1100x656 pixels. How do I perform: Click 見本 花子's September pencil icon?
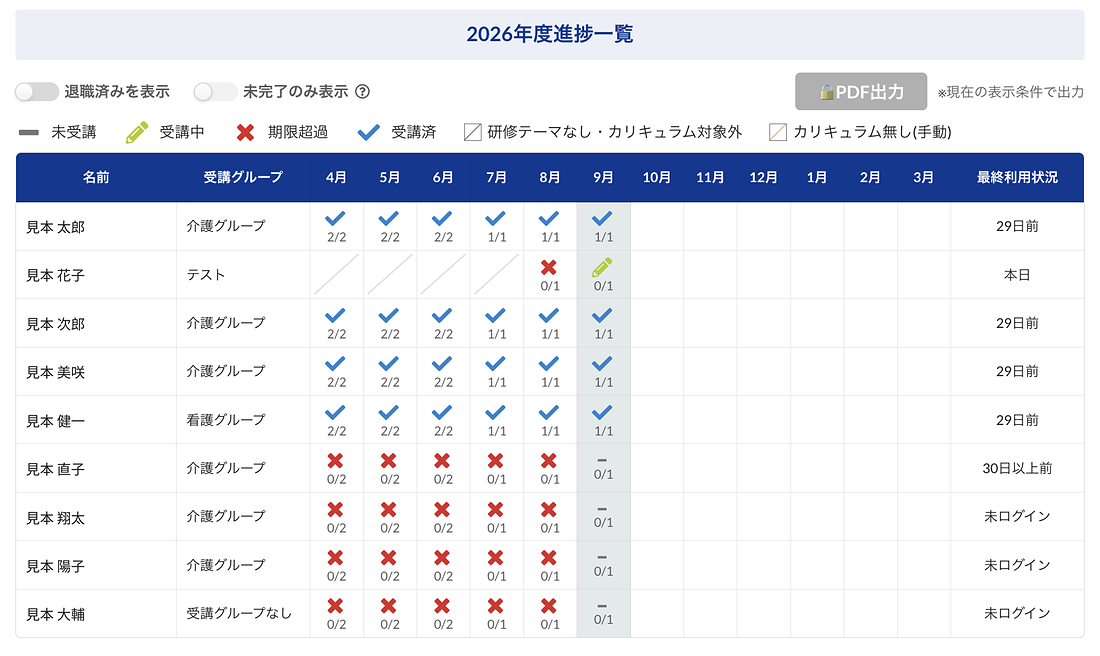(x=602, y=267)
